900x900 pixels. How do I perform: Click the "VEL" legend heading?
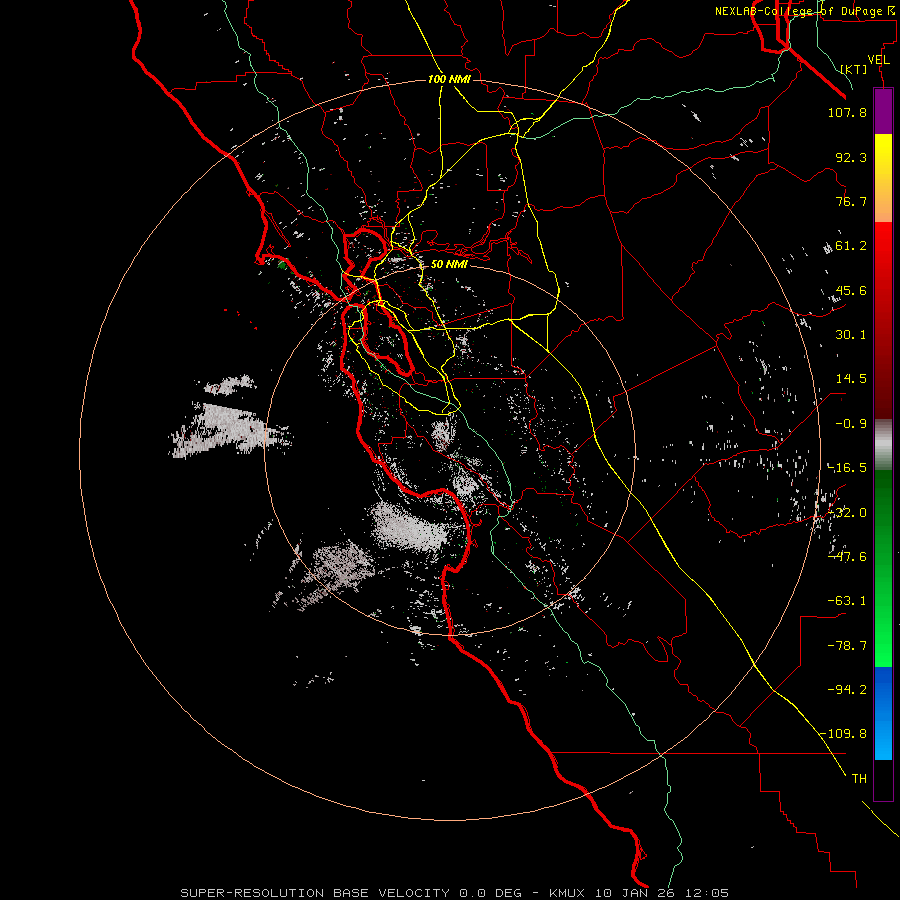[878, 60]
